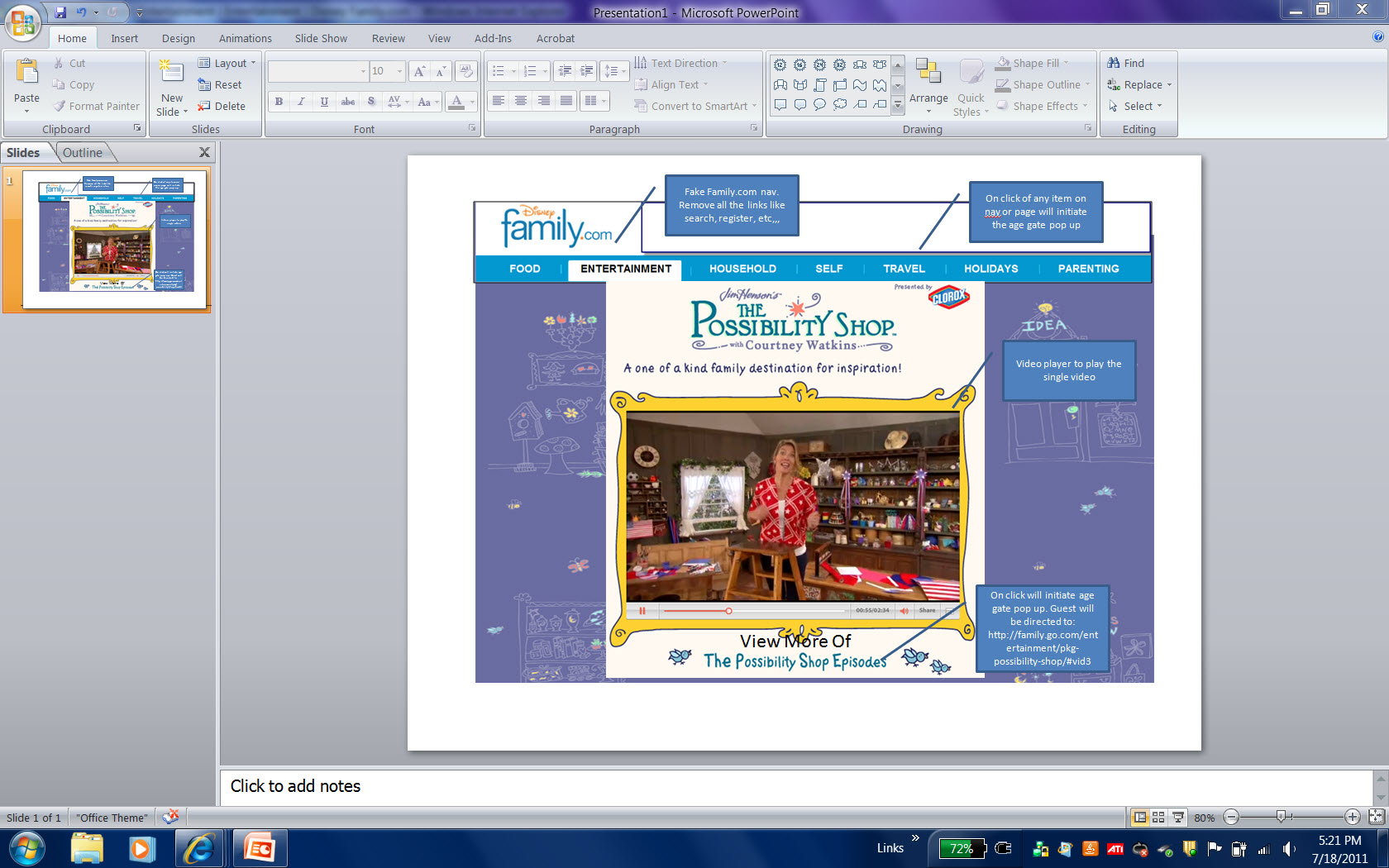Click the Paste clipboard icon
Image resolution: width=1389 pixels, height=868 pixels.
[x=26, y=73]
